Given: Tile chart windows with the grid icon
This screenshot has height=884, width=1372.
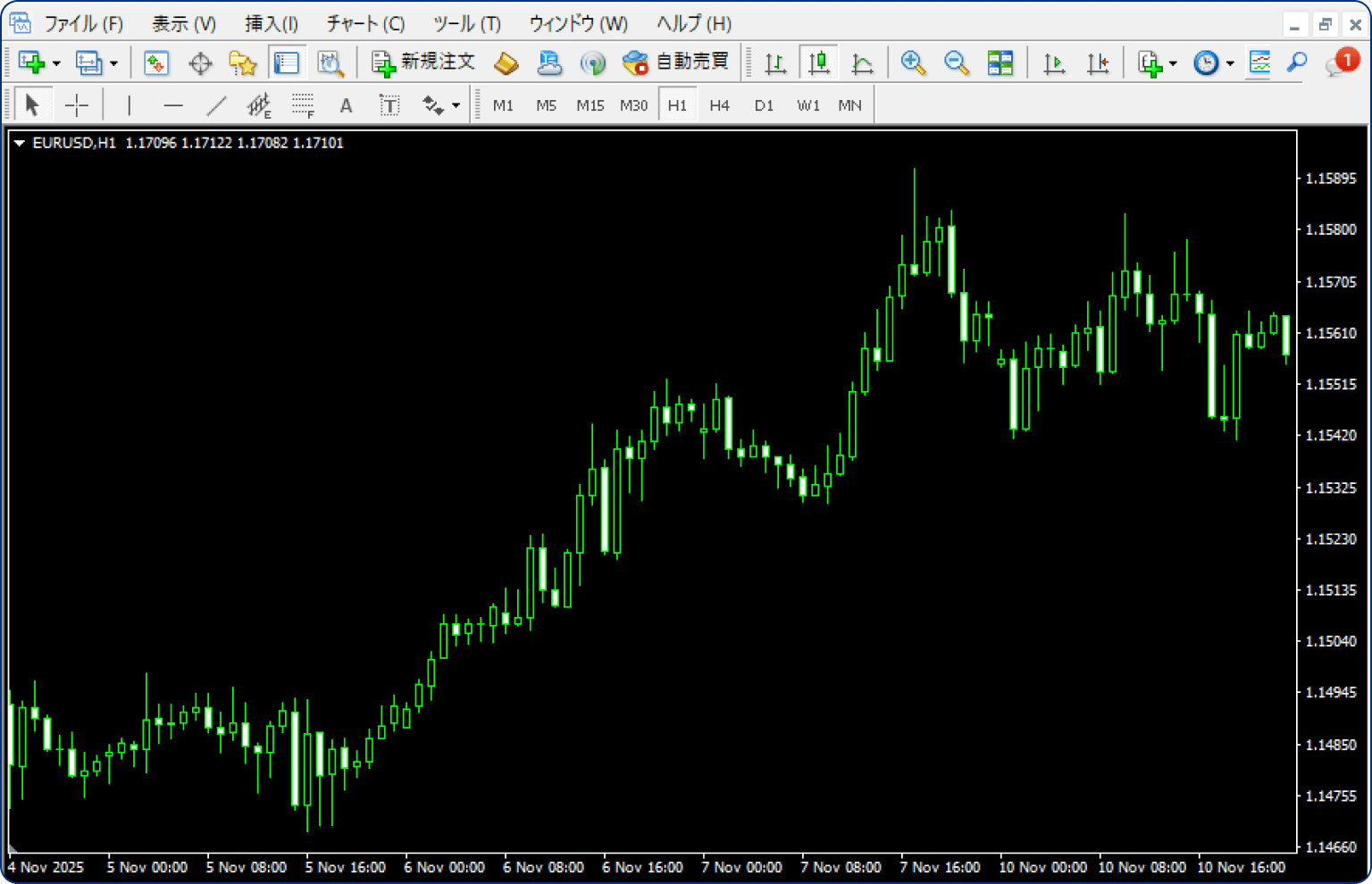Looking at the screenshot, I should click(x=1000, y=63).
